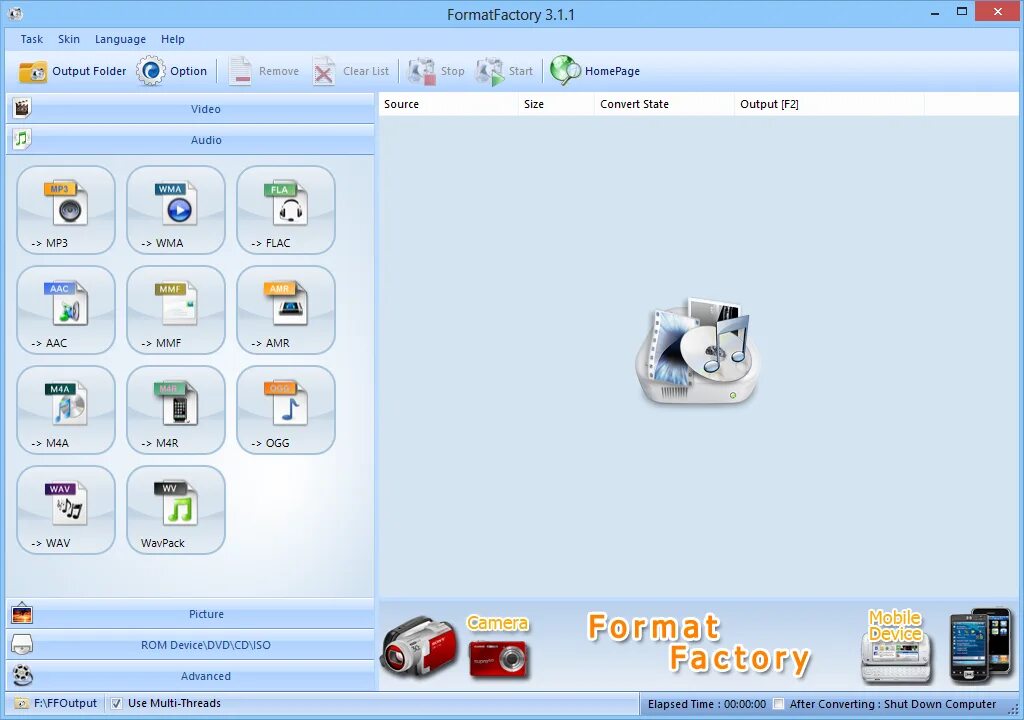Choose the WMA conversion icon
1024x720 pixels.
pyautogui.click(x=176, y=210)
